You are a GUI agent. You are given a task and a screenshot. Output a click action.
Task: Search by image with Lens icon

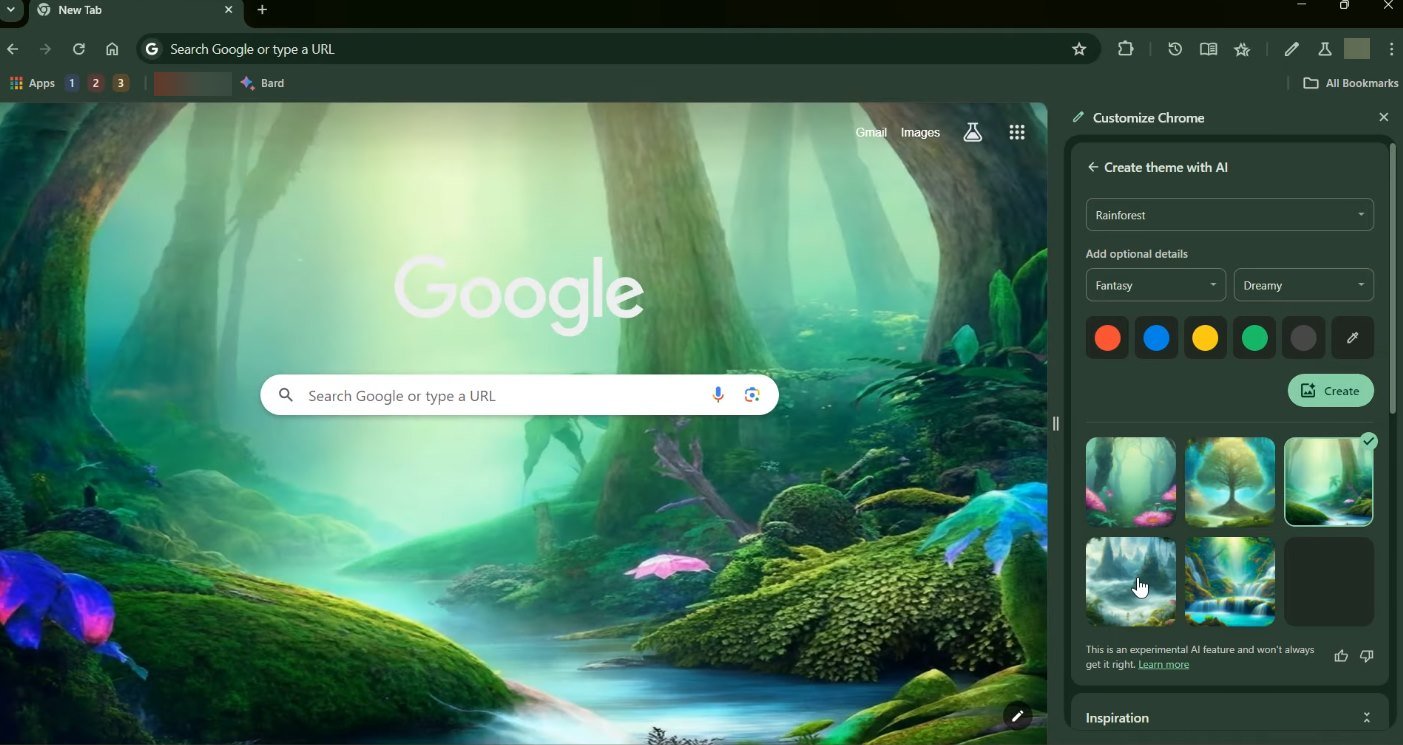pos(753,395)
